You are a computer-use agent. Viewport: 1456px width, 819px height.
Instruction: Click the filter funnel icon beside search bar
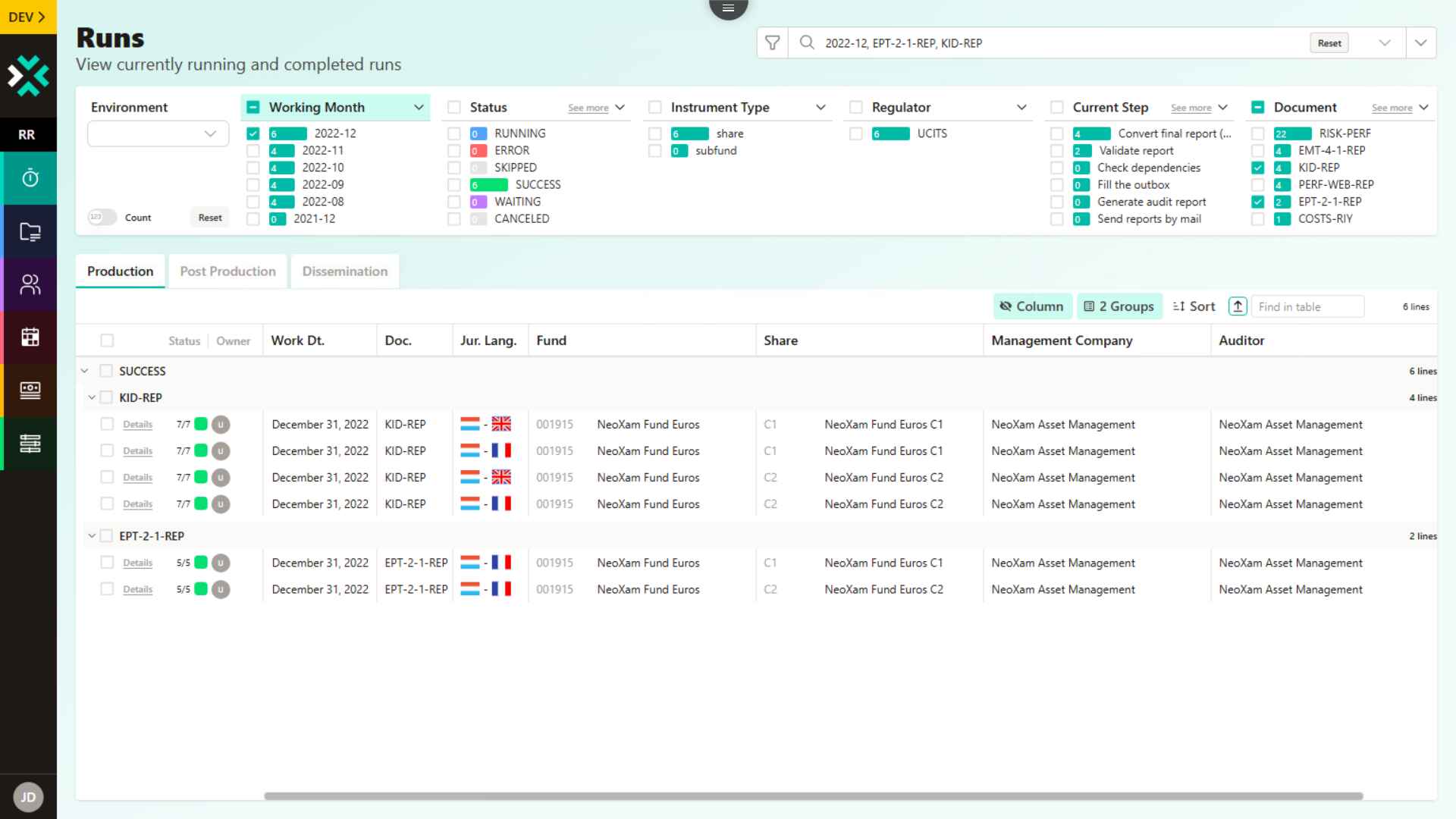[x=773, y=43]
